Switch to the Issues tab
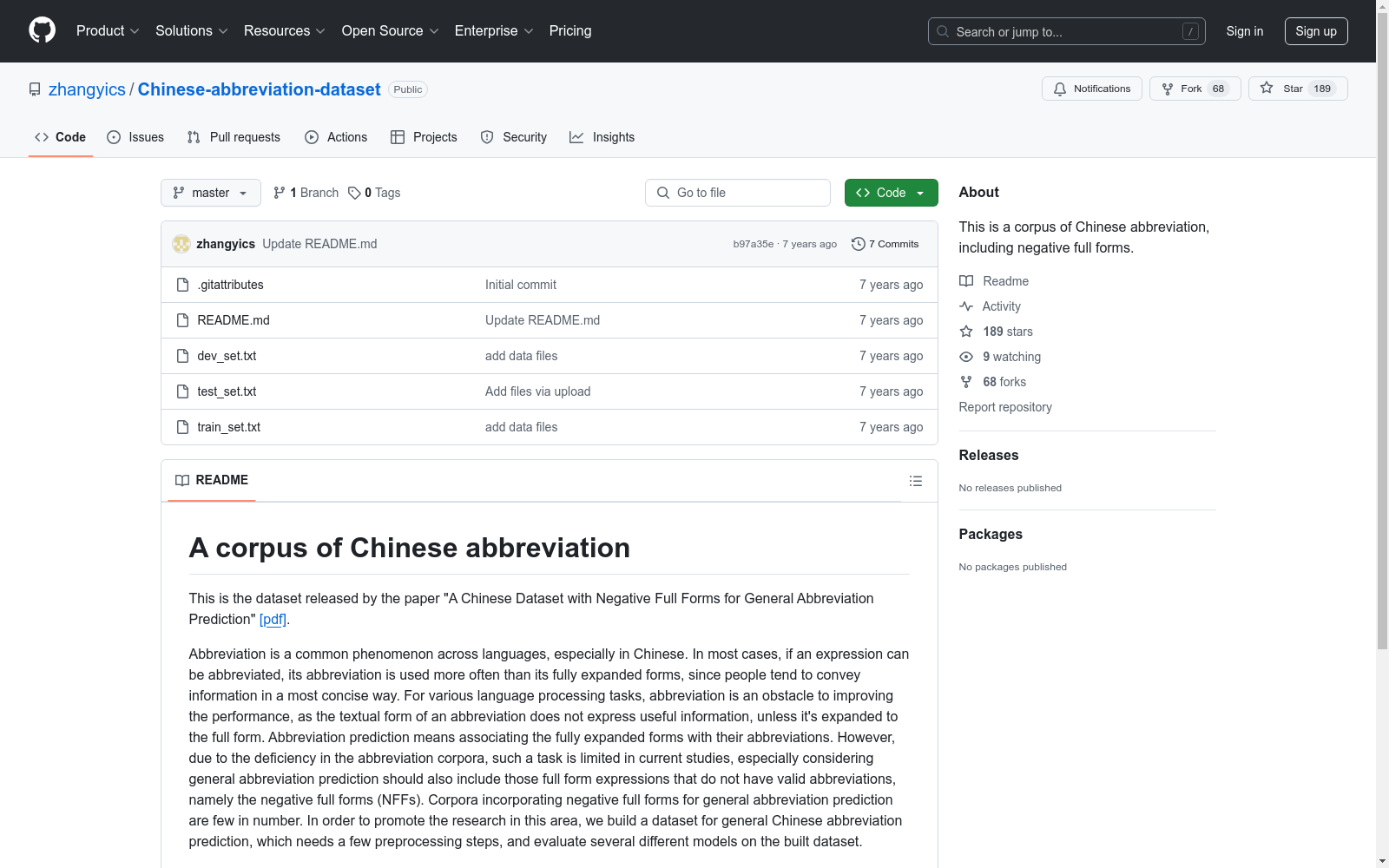 135,137
